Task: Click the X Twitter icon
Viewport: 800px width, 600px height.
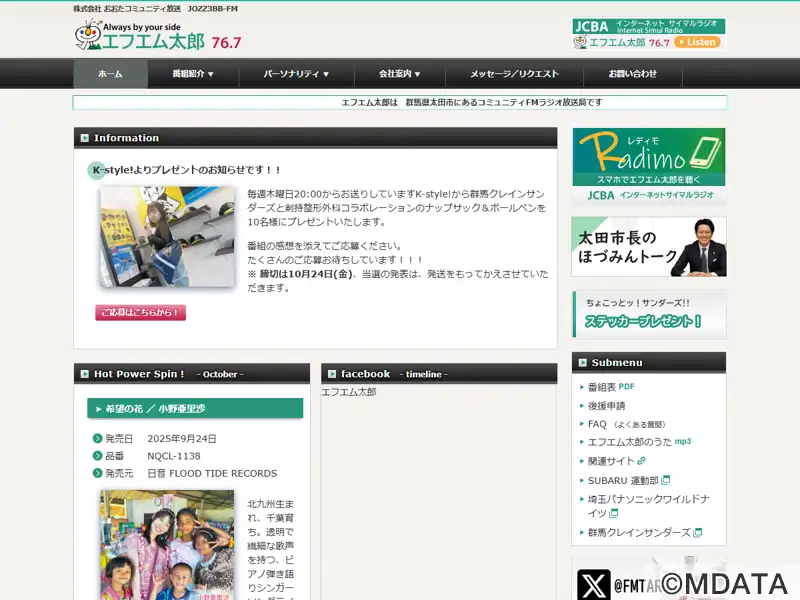Action: coord(593,585)
